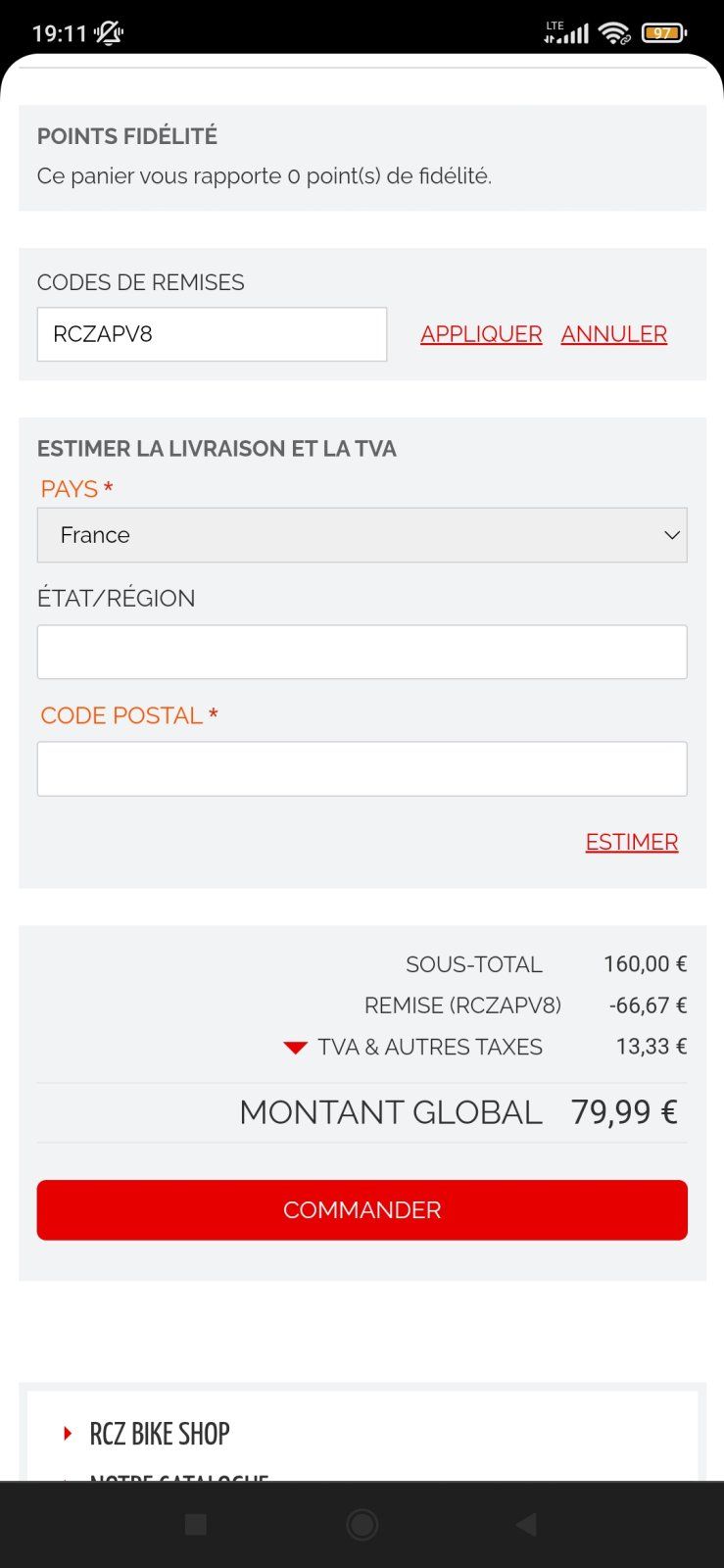Tap the Montant Global 79,99 € total

pos(624,1112)
